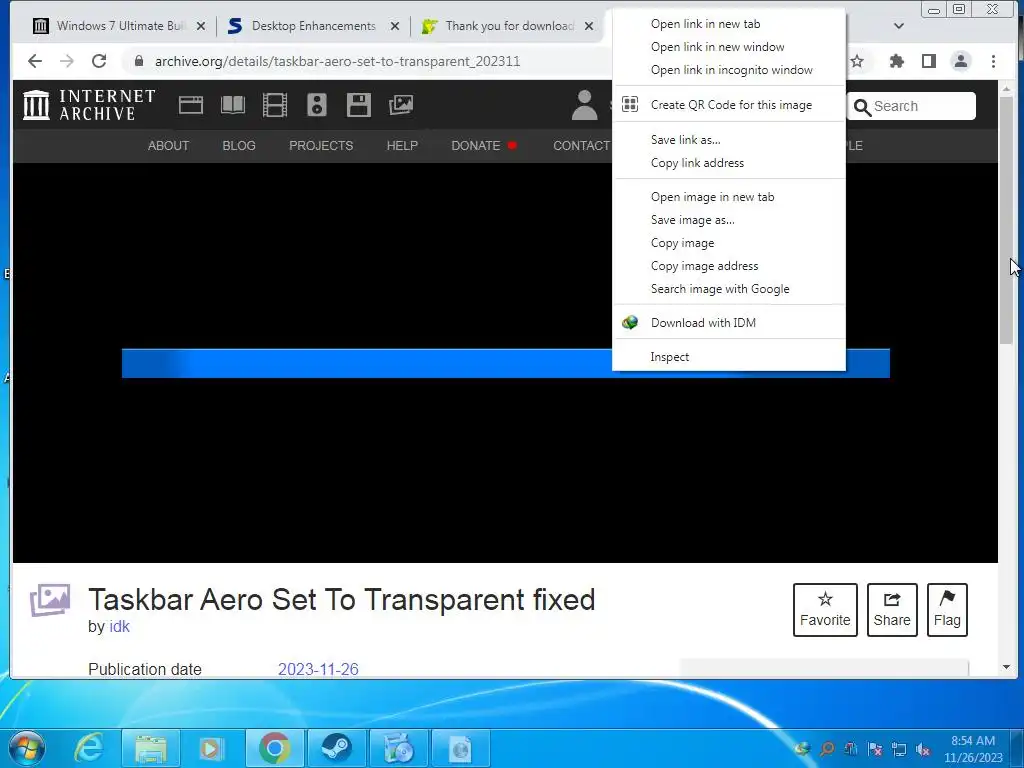Close the Thank you for download tab
Image resolution: width=1024 pixels, height=768 pixels.
(588, 26)
